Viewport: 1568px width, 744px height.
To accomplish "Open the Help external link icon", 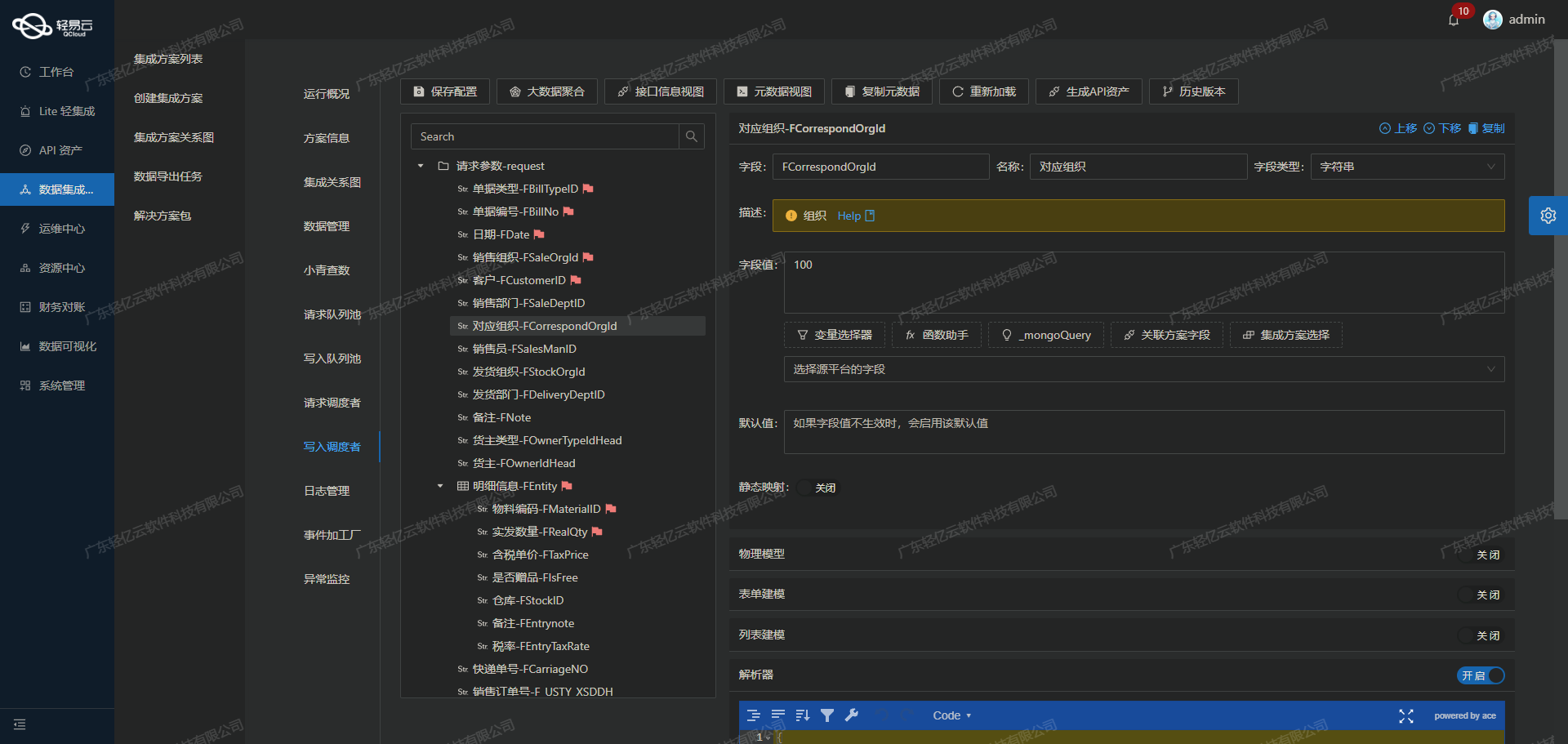I will pos(870,216).
